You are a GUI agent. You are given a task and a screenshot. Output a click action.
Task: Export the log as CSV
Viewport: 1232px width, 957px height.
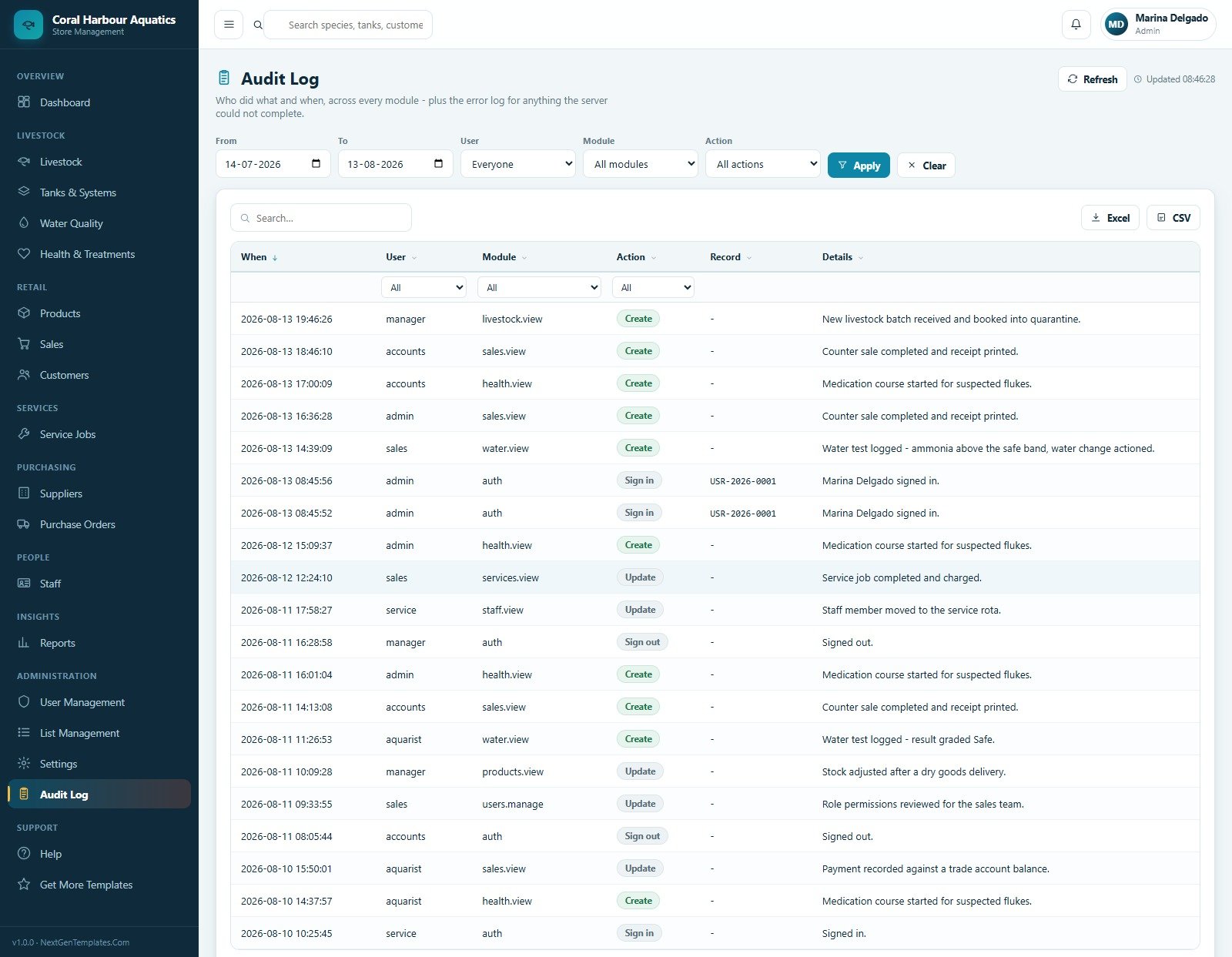[x=1173, y=218]
